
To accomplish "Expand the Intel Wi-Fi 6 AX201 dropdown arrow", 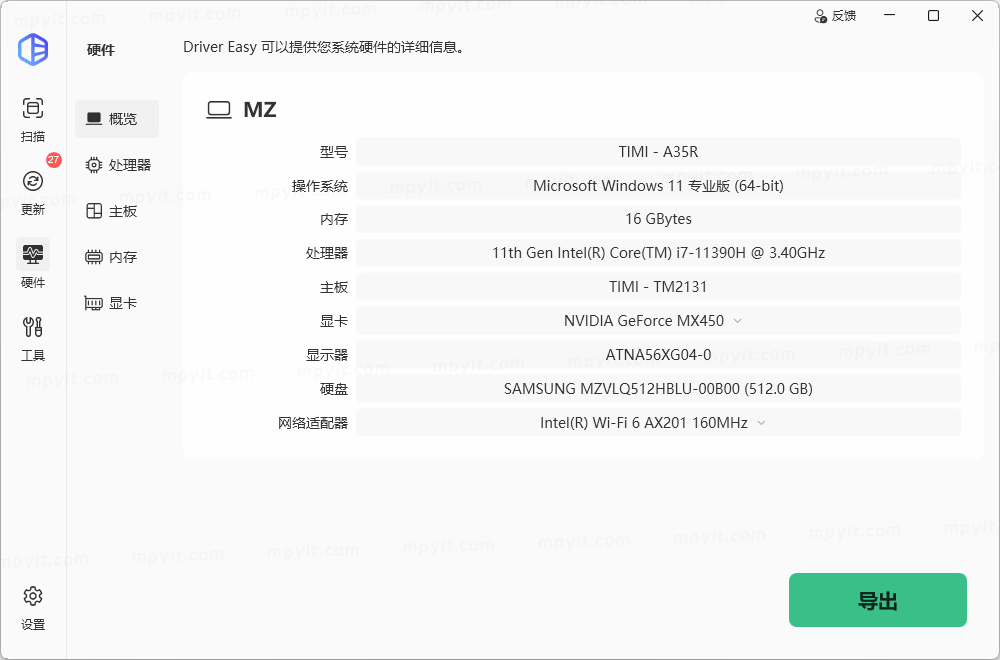I will point(761,423).
